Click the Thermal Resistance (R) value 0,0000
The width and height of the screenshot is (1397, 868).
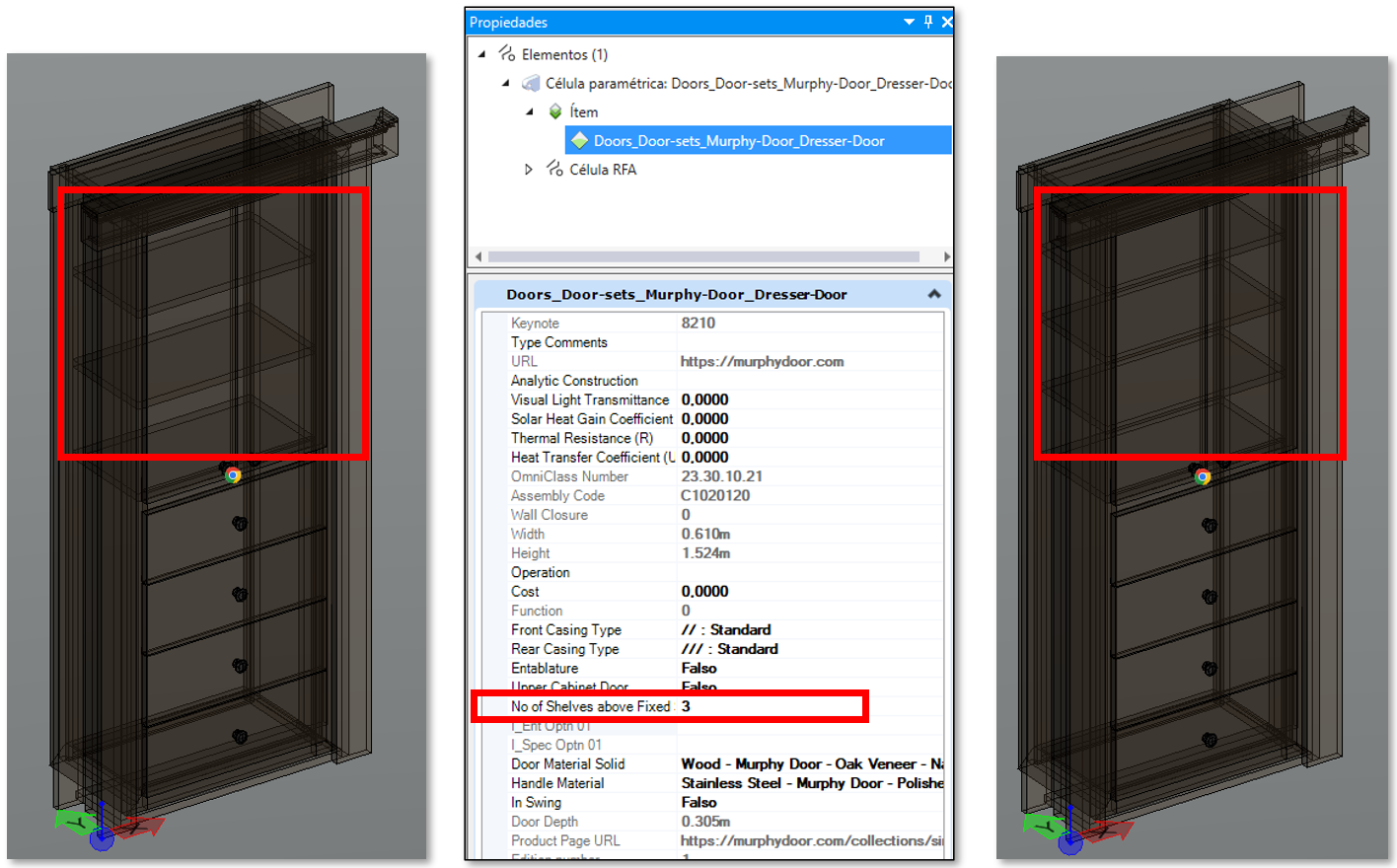coord(704,439)
